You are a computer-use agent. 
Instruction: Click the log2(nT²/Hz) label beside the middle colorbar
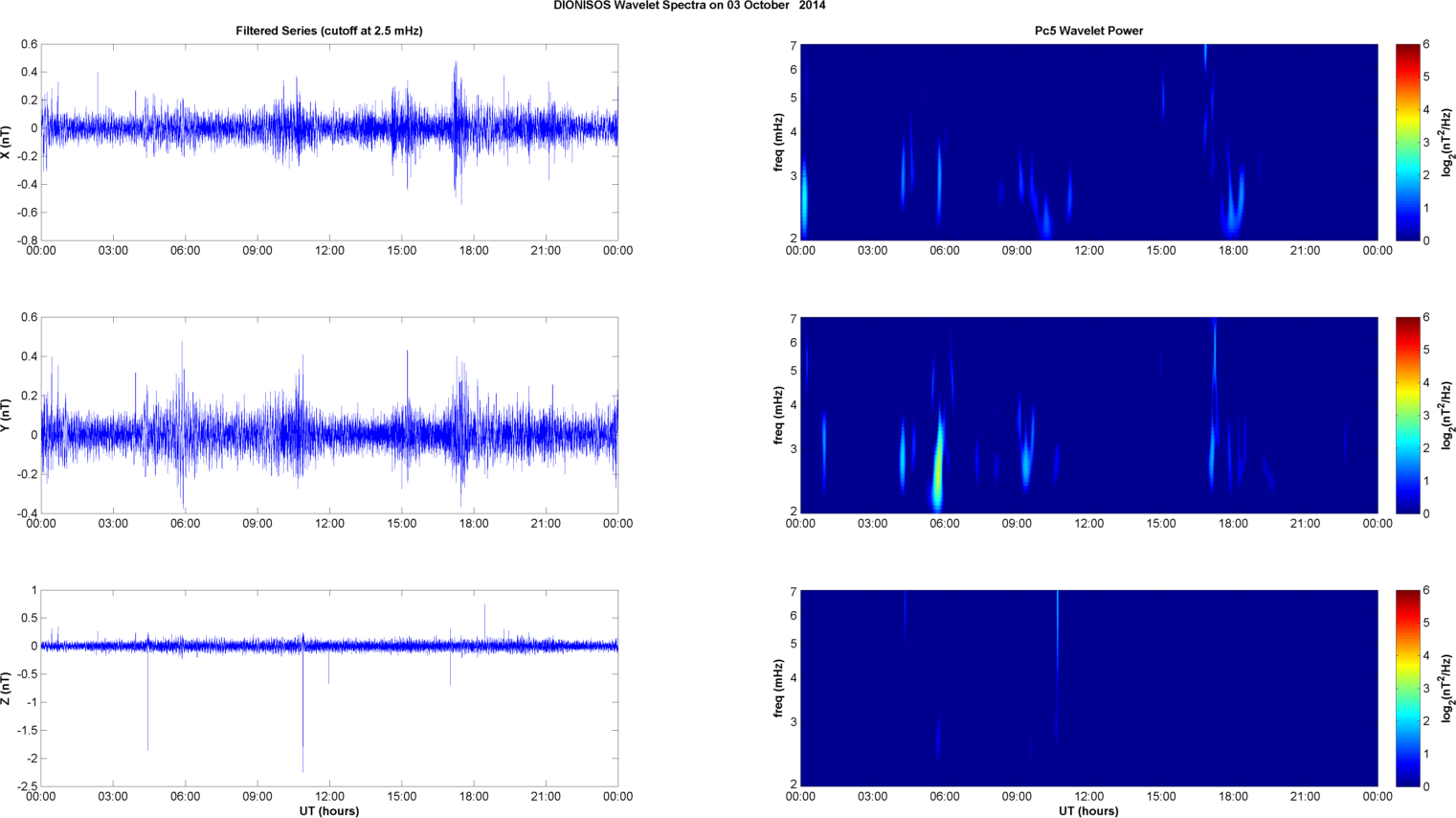[1448, 415]
